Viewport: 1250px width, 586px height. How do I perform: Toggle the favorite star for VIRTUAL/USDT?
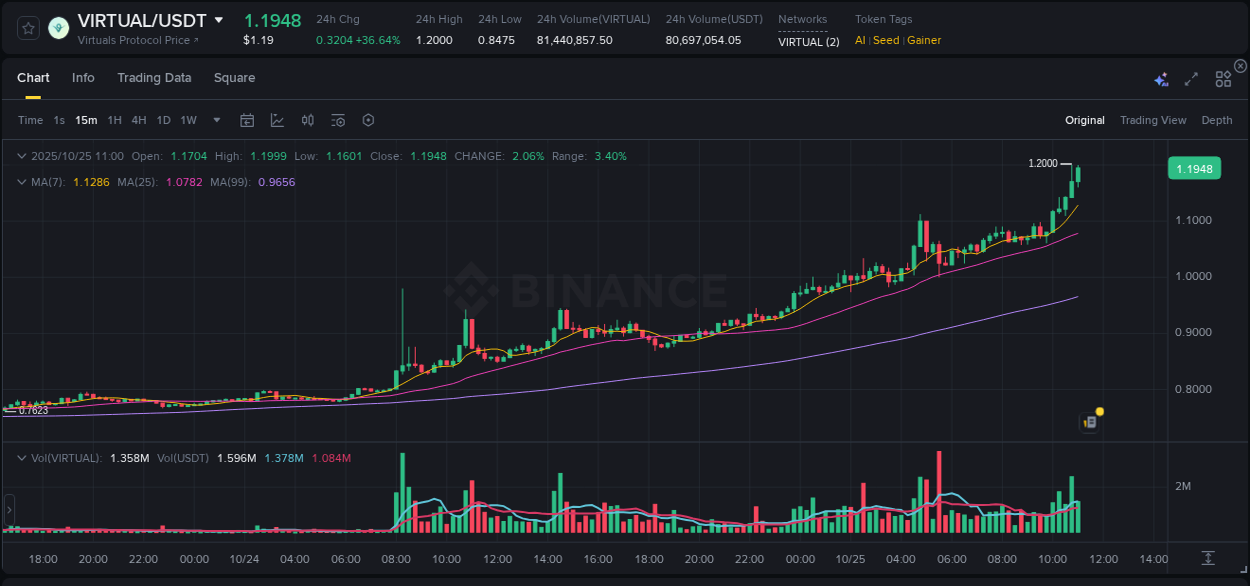(27, 28)
